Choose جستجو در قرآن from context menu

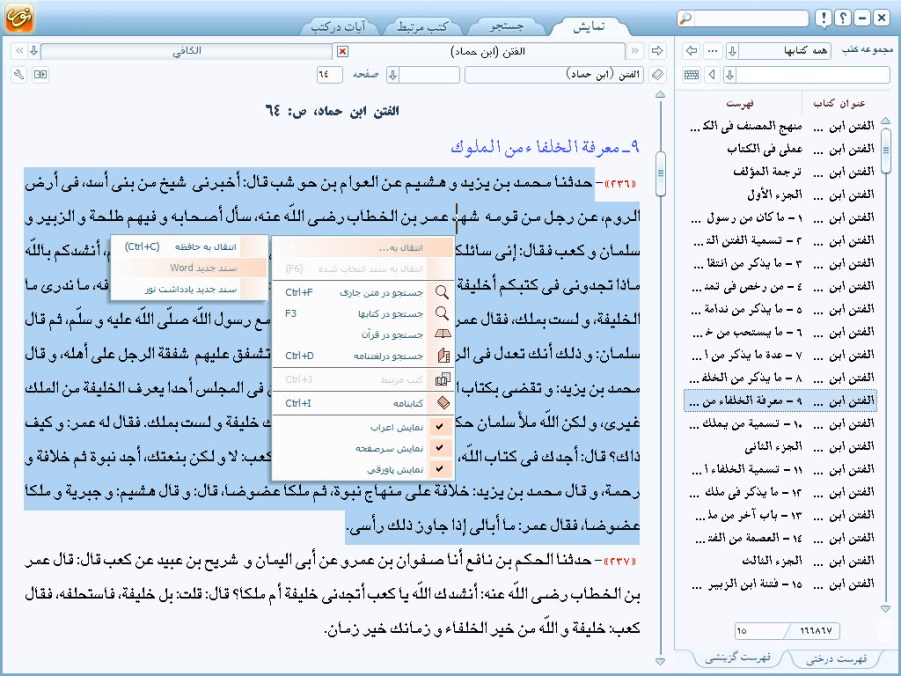click(x=363, y=335)
